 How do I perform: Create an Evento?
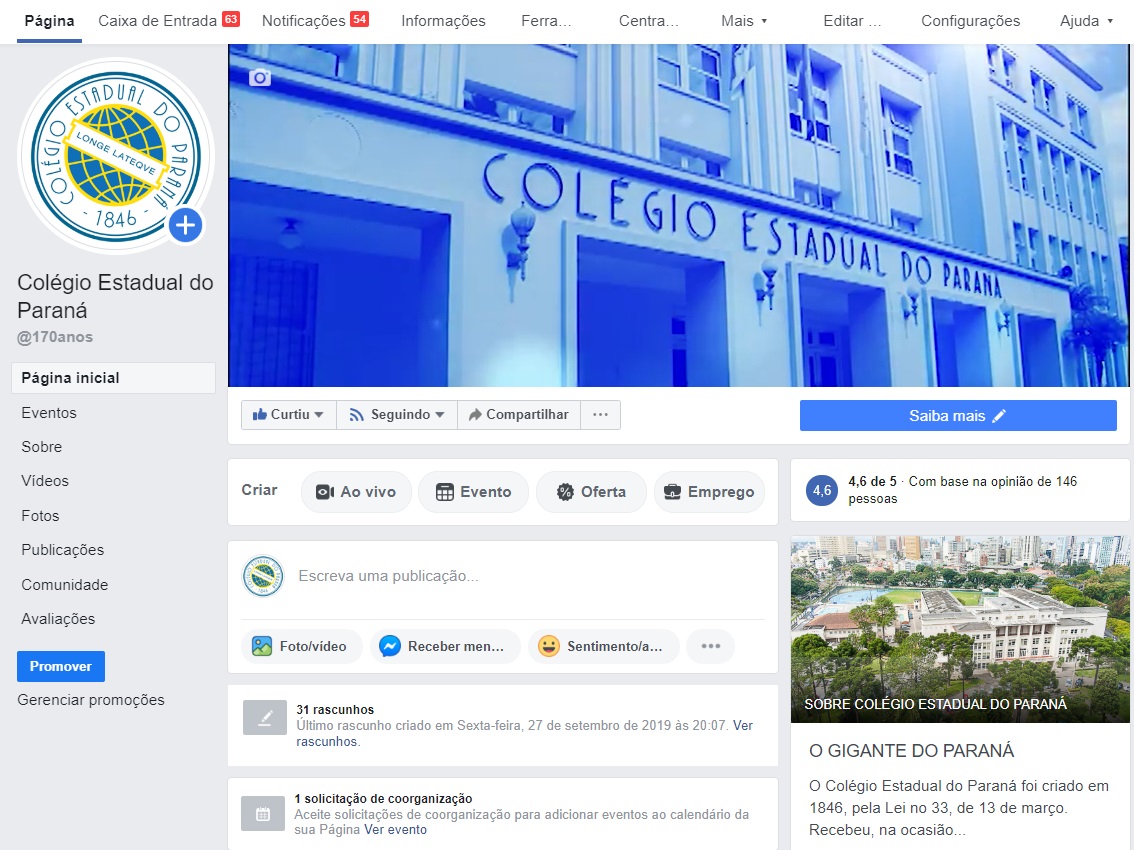click(x=473, y=492)
